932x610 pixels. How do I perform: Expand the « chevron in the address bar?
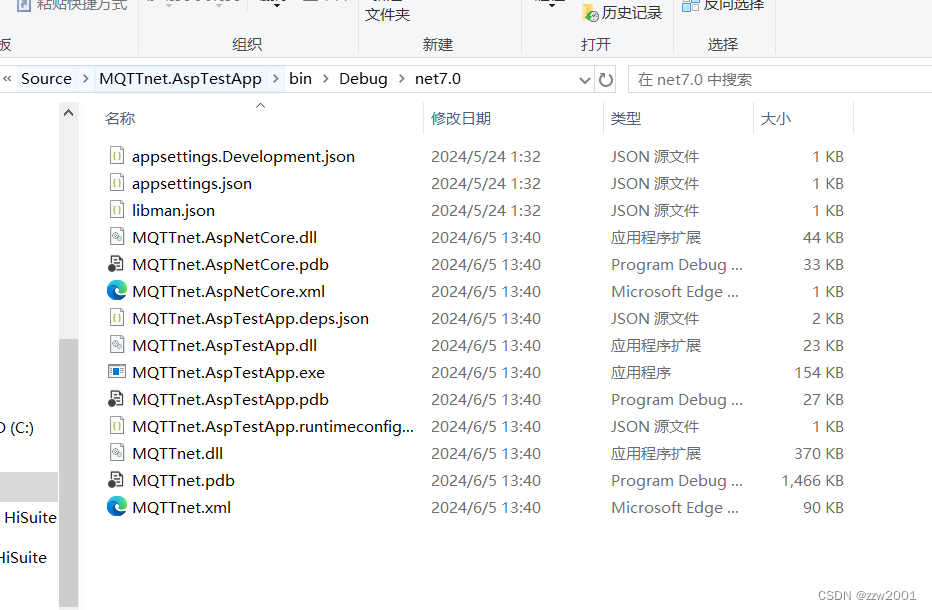click(7, 78)
